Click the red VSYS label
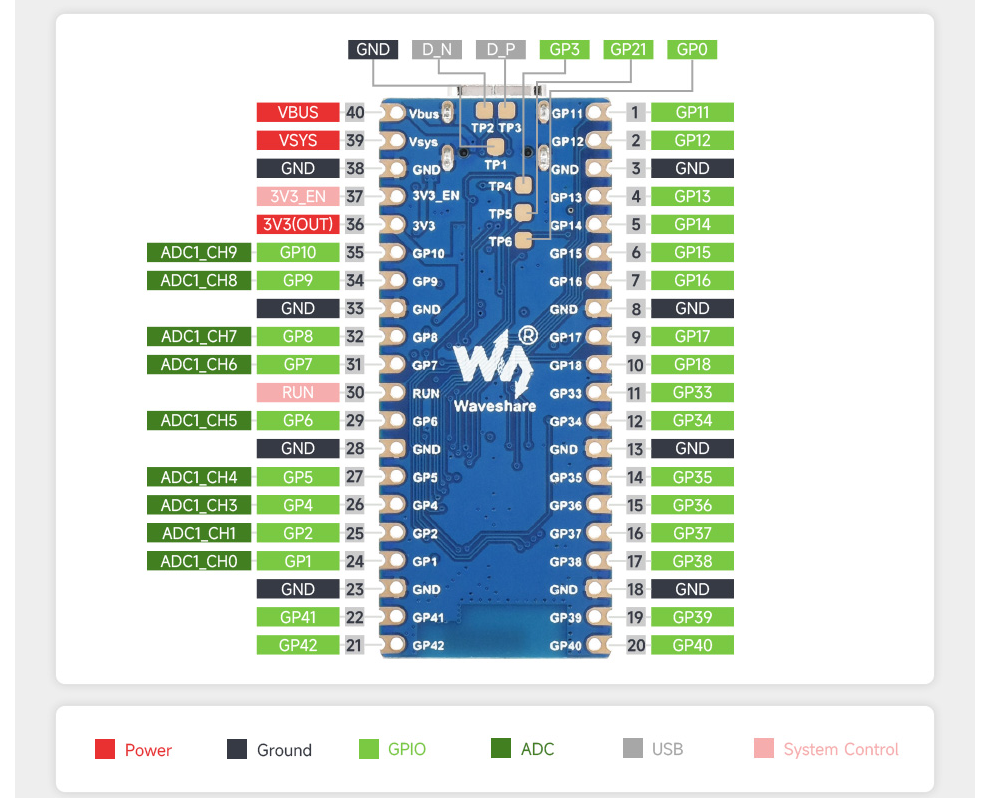 point(298,140)
